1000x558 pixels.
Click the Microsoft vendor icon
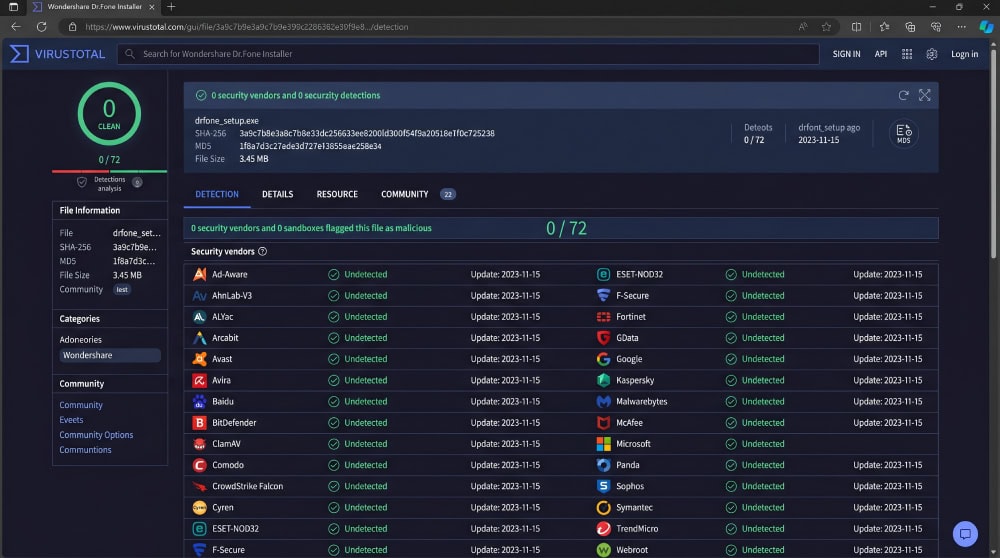[603, 444]
